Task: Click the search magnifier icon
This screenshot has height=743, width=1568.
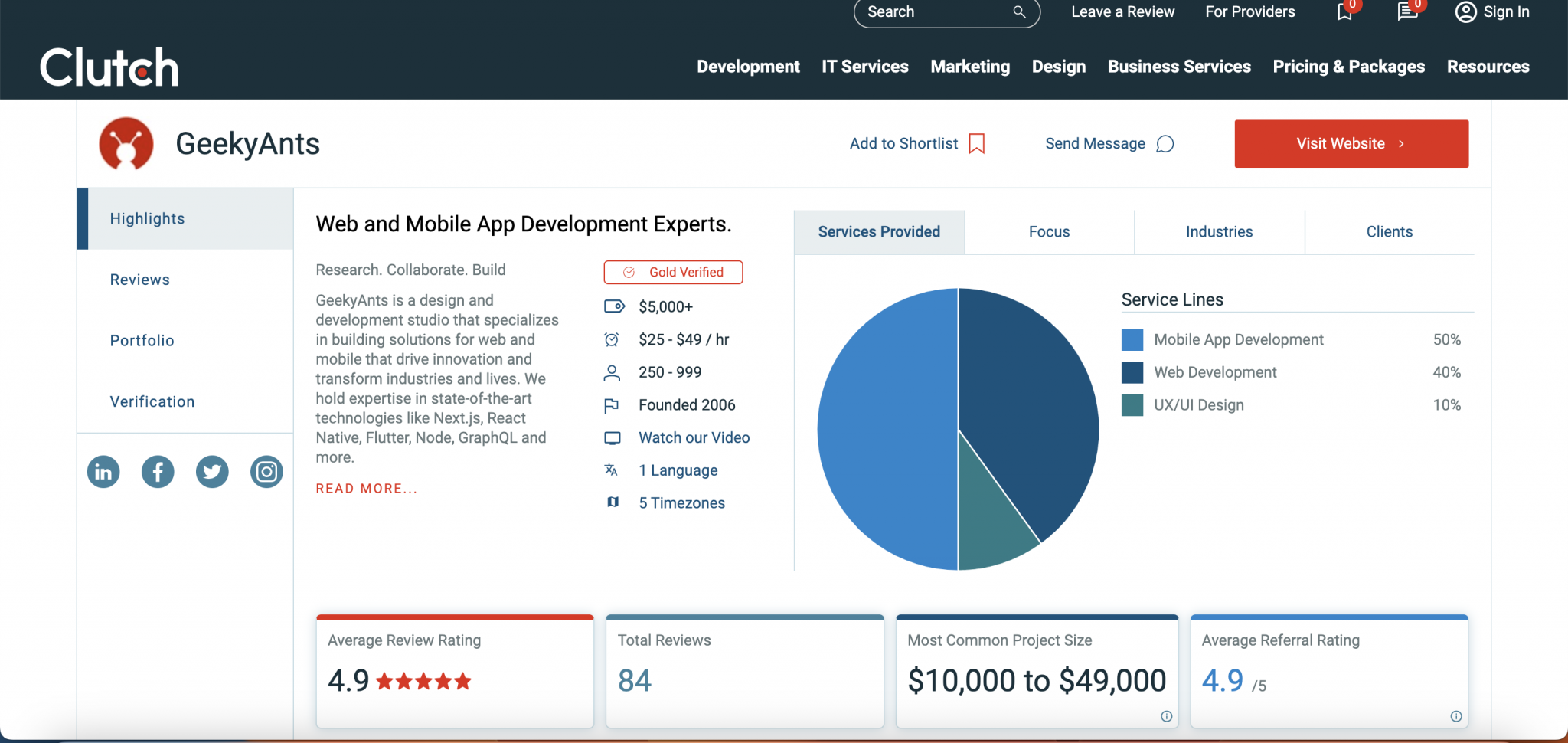Action: (1018, 12)
